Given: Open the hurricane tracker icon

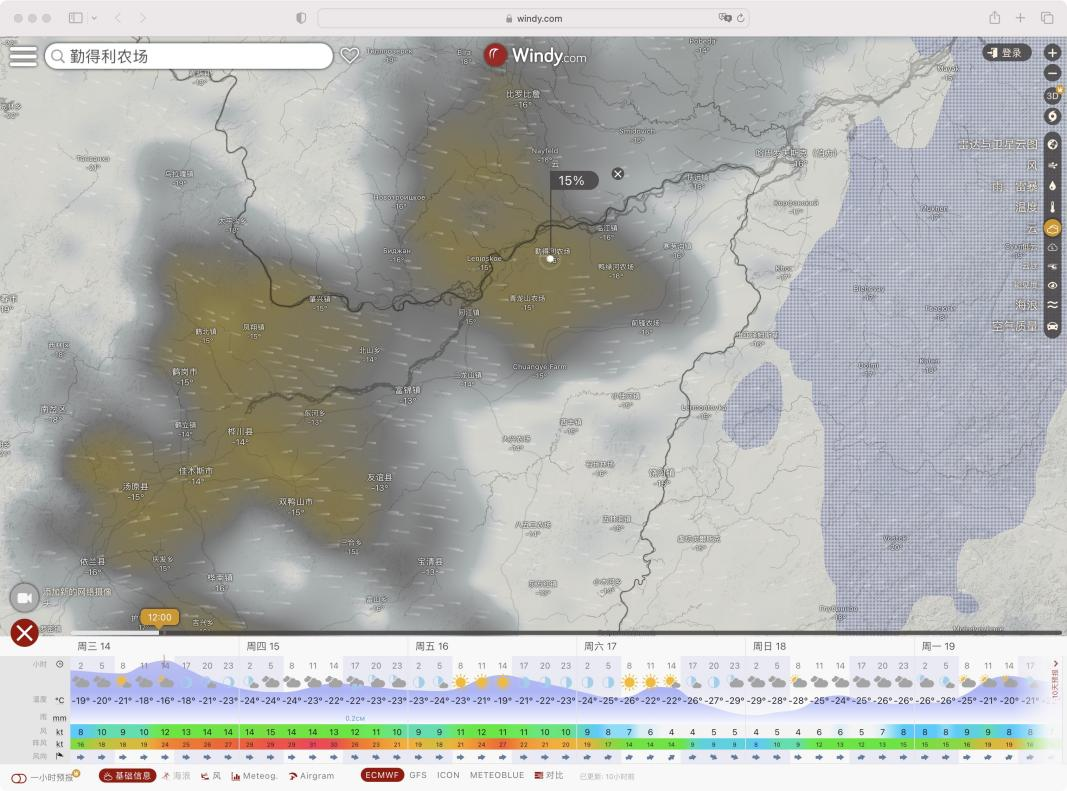Looking at the screenshot, I should tap(1052, 116).
